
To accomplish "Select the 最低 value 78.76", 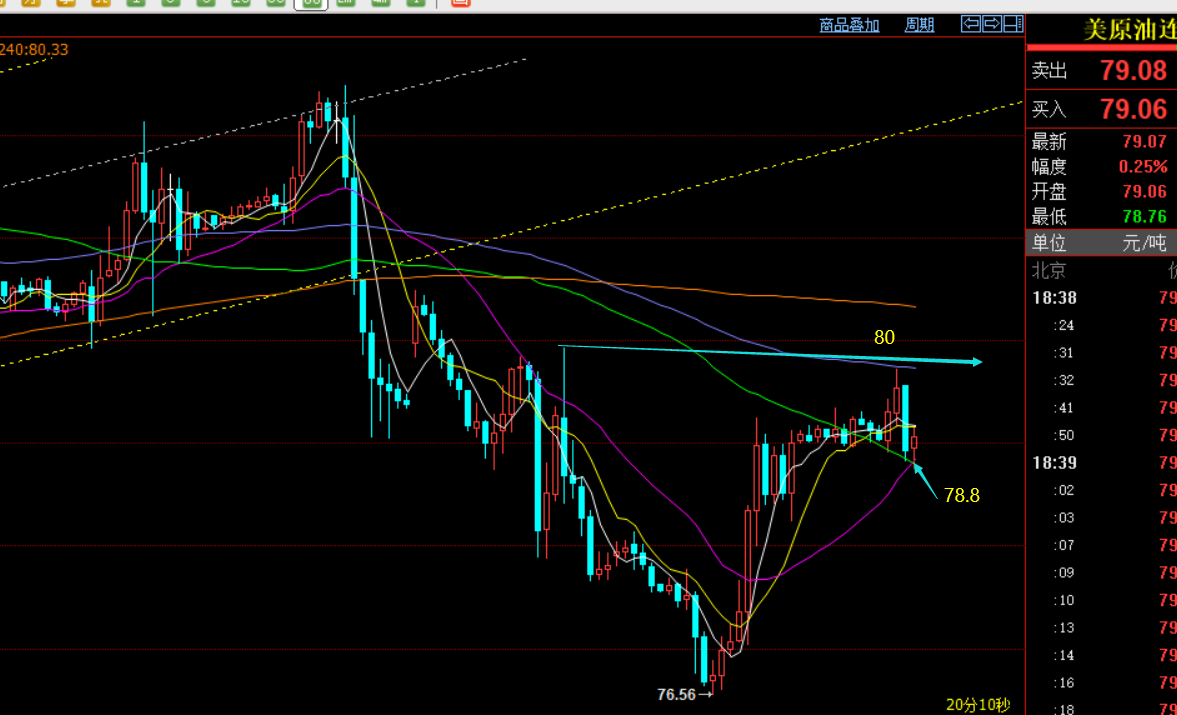I will click(x=1145, y=217).
